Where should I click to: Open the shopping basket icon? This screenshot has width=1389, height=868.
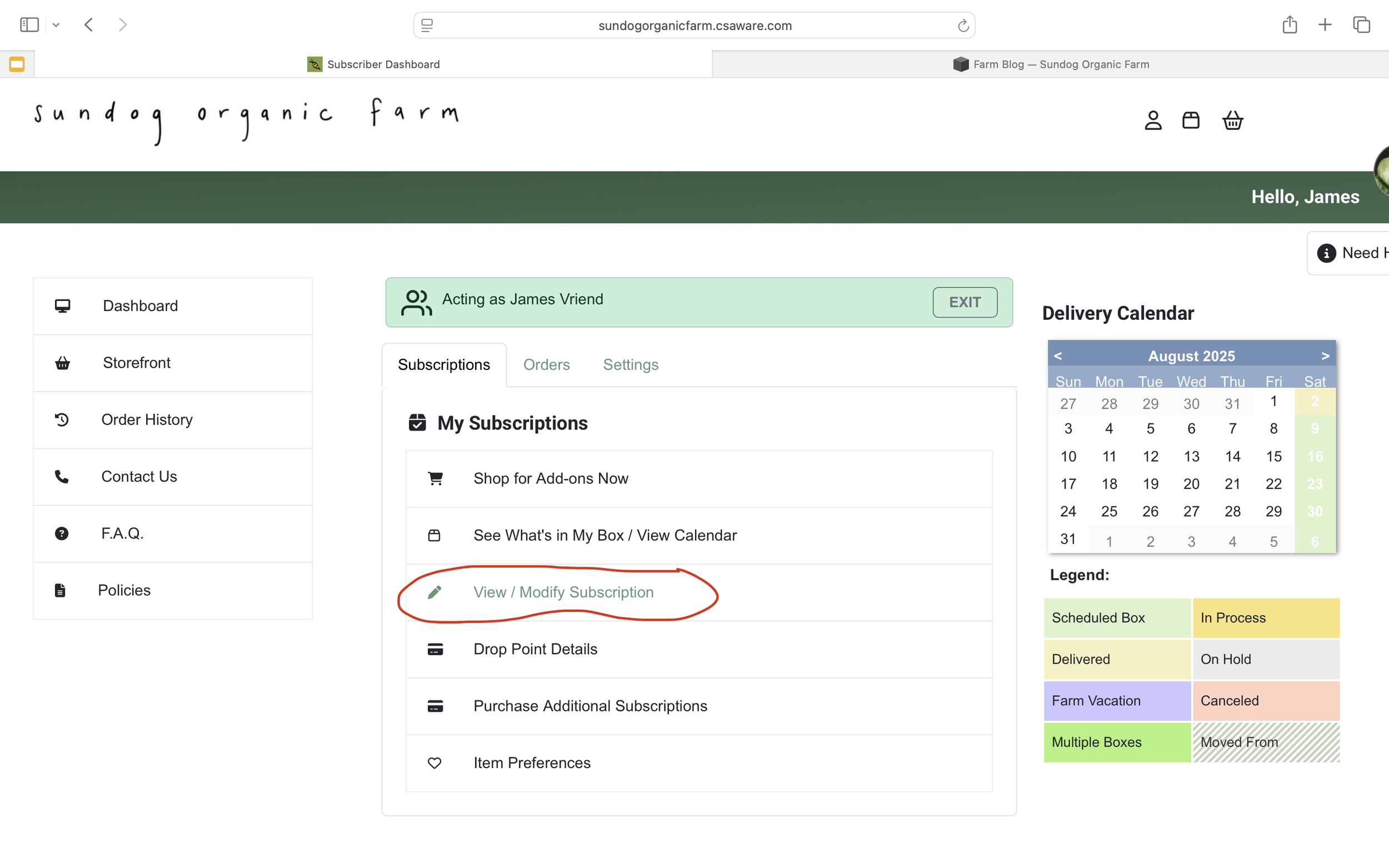pyautogui.click(x=1232, y=121)
